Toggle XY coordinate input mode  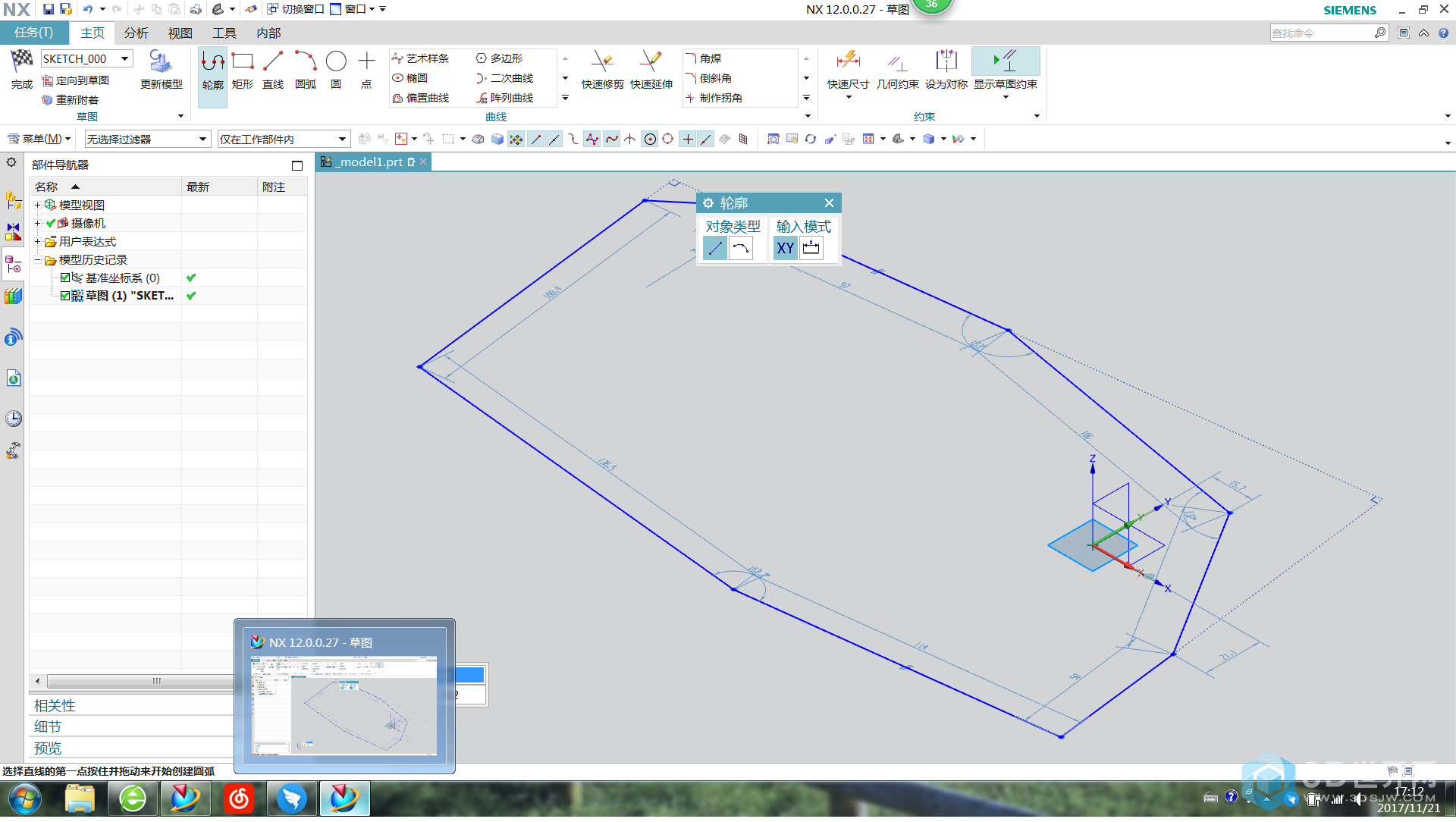point(785,248)
